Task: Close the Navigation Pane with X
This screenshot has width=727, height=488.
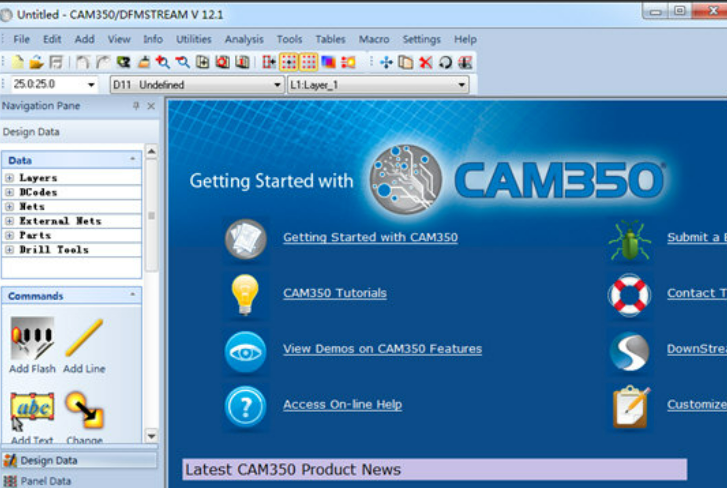Action: [151, 106]
